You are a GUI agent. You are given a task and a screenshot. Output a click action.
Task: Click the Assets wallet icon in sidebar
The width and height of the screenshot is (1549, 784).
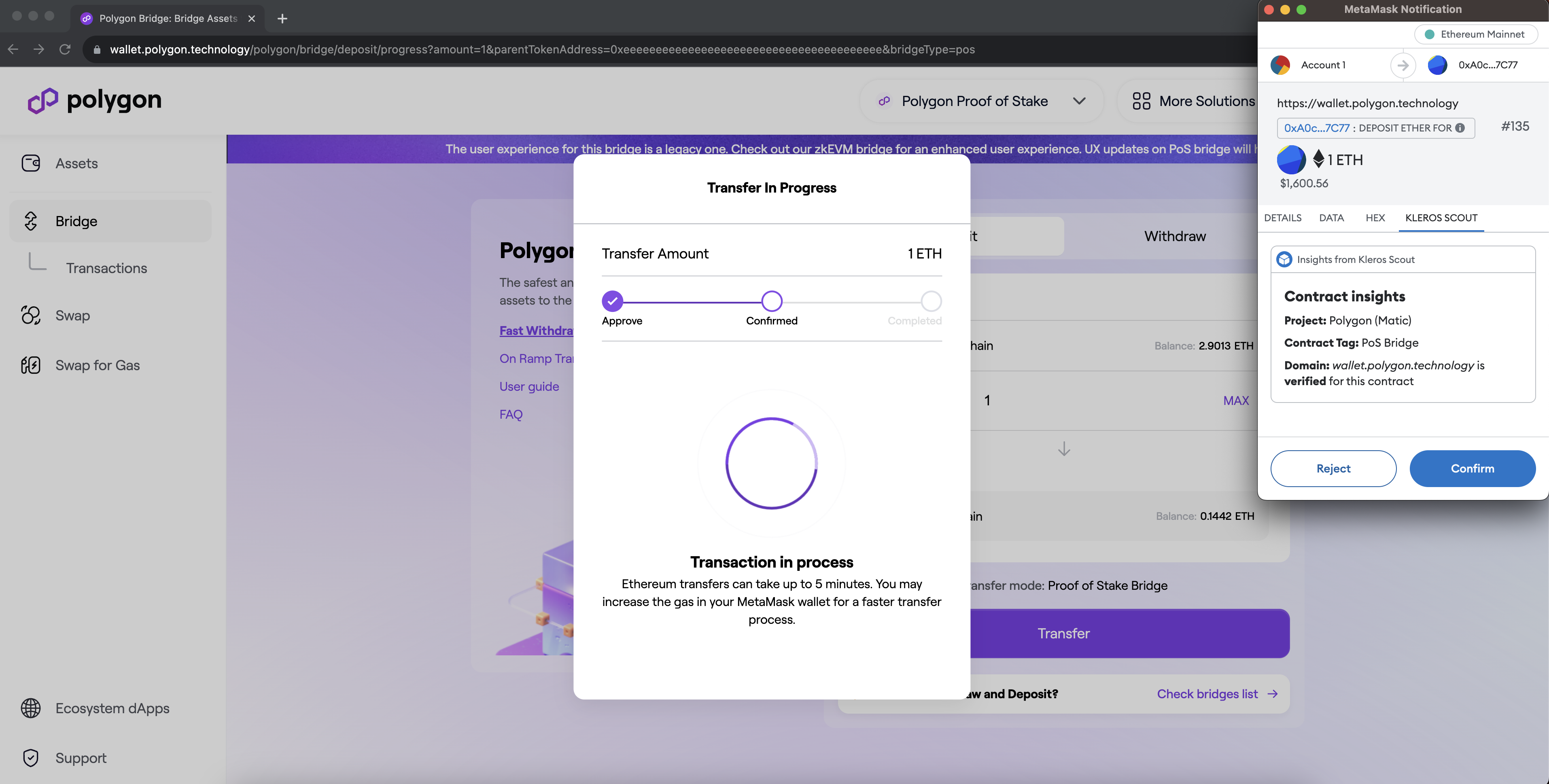click(31, 163)
